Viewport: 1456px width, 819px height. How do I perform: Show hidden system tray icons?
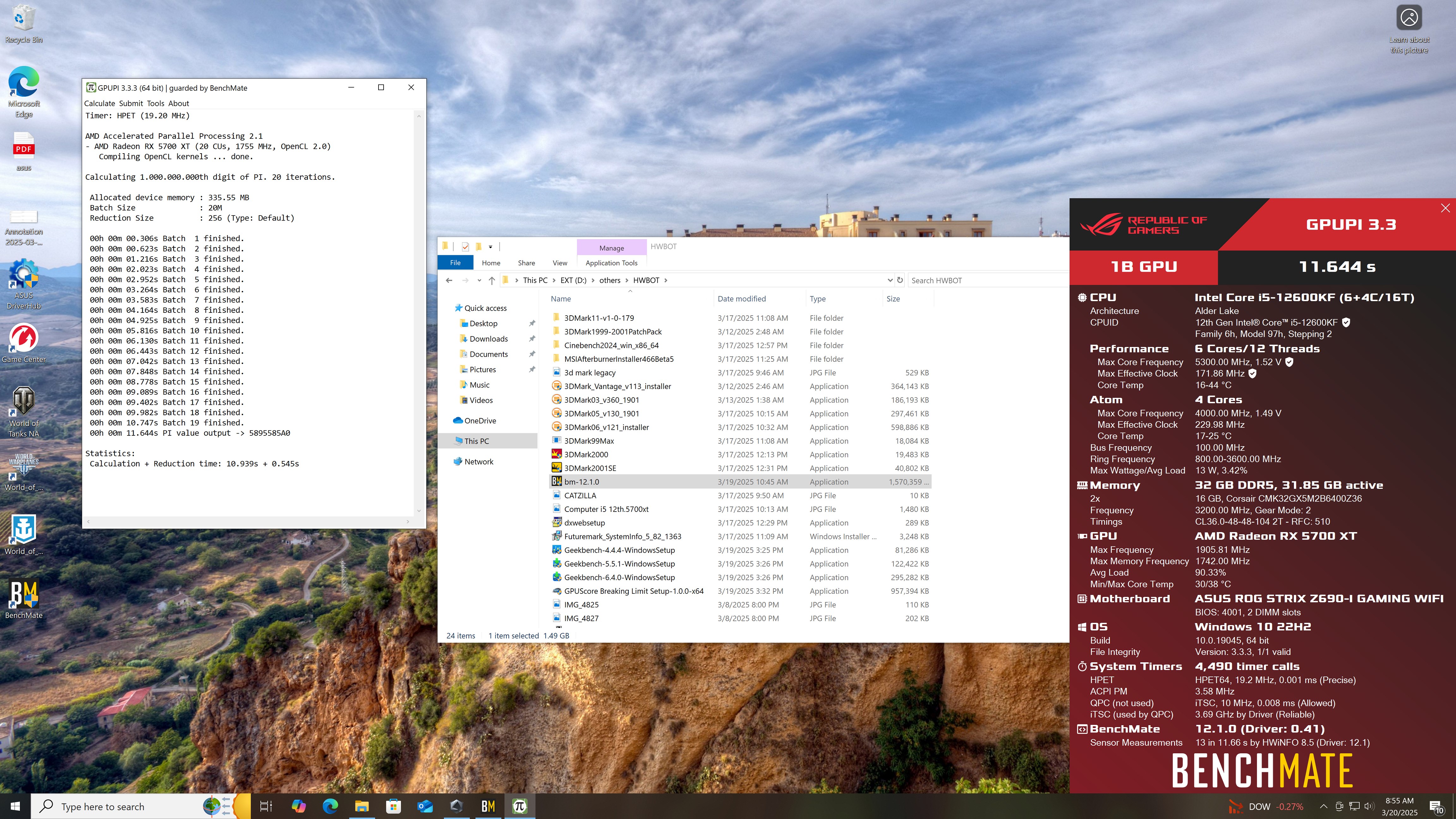tap(1323, 806)
